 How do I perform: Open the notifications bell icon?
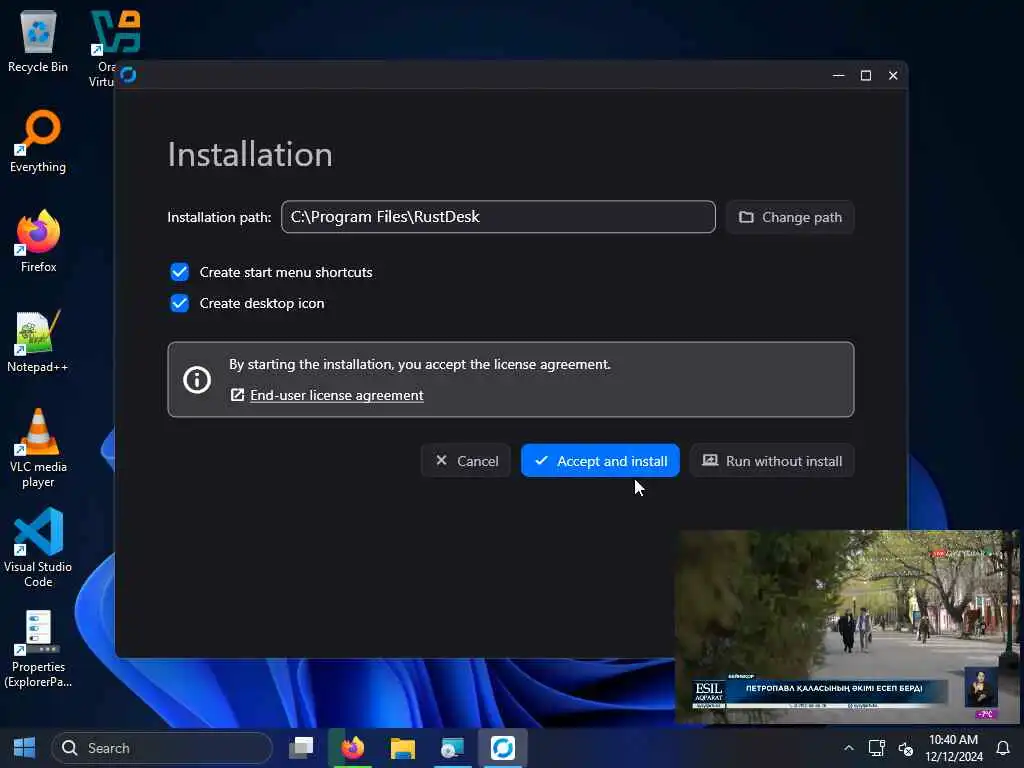coord(1003,748)
